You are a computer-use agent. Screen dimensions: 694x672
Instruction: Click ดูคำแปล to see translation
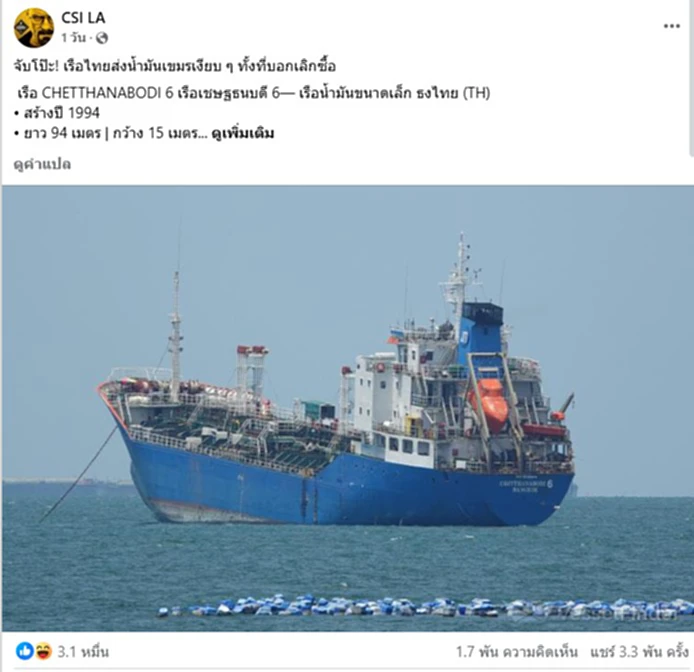(42, 164)
